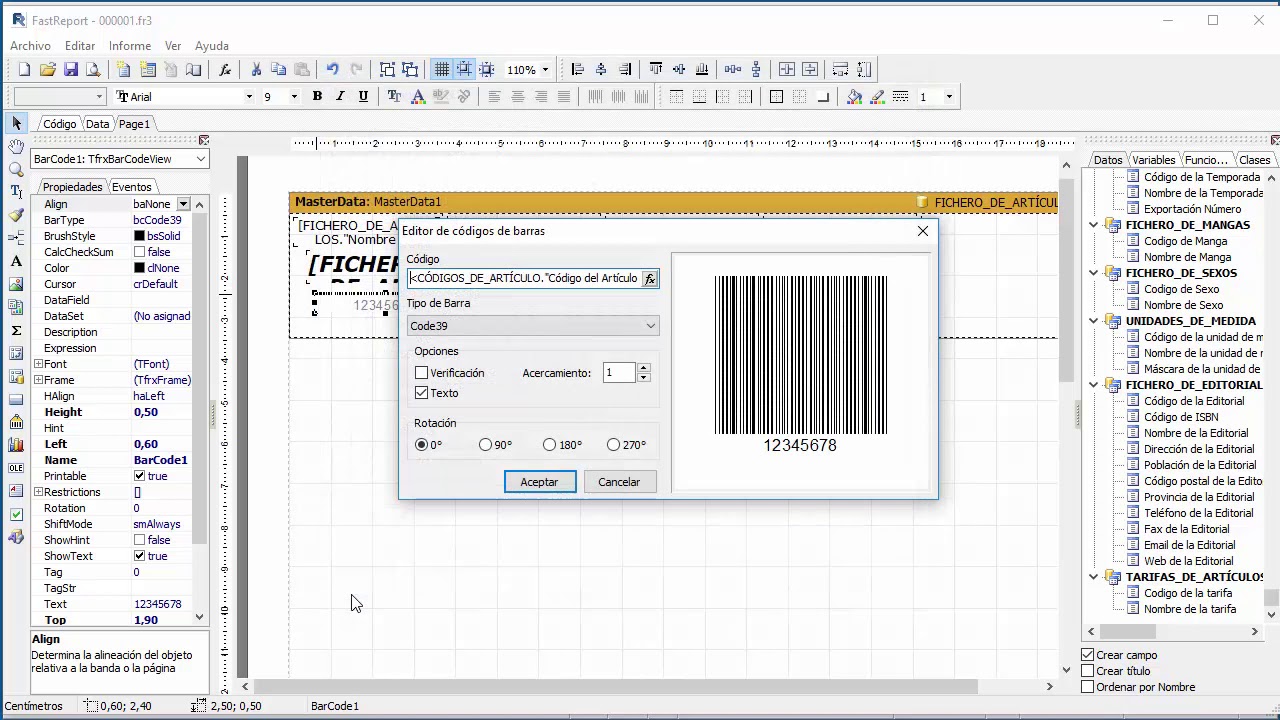
Task: Open print preview magnifier icon
Action: pyautogui.click(x=94, y=69)
